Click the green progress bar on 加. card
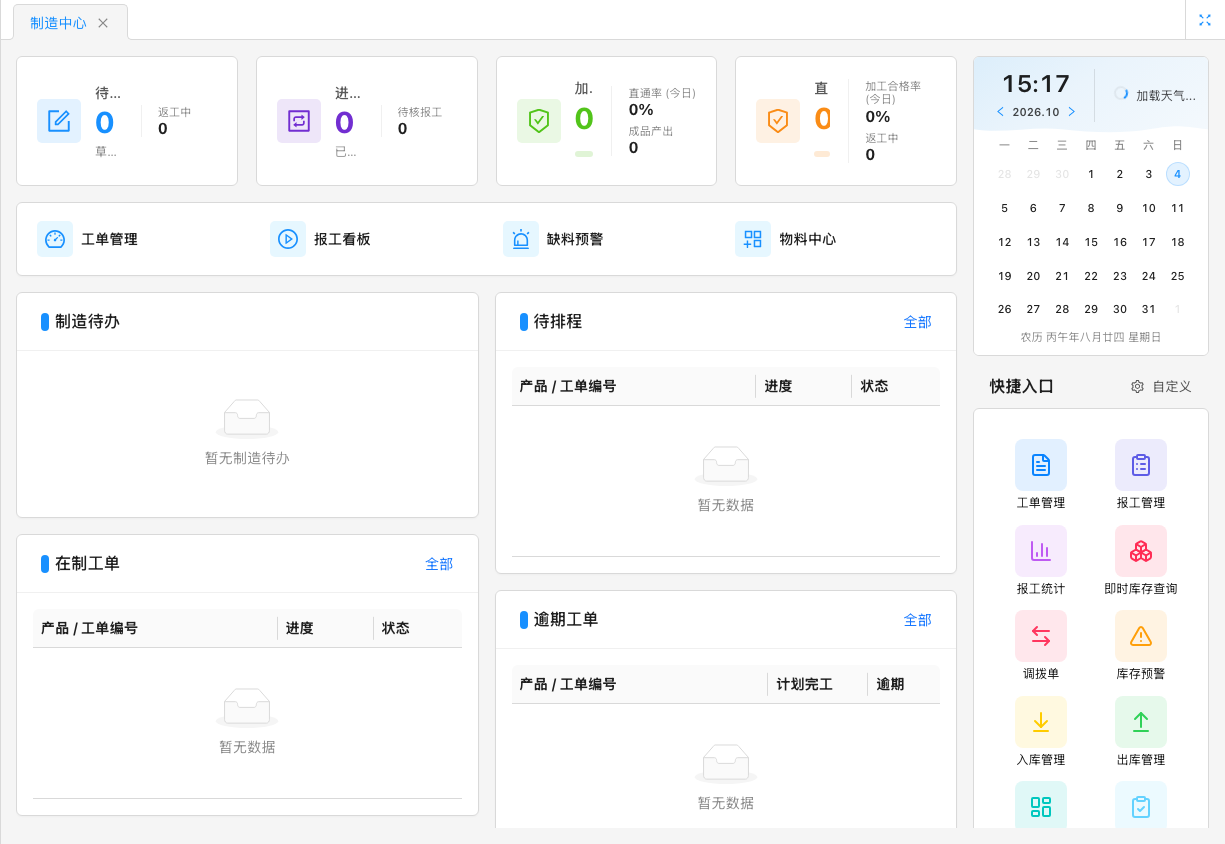This screenshot has width=1225, height=844. tap(584, 154)
